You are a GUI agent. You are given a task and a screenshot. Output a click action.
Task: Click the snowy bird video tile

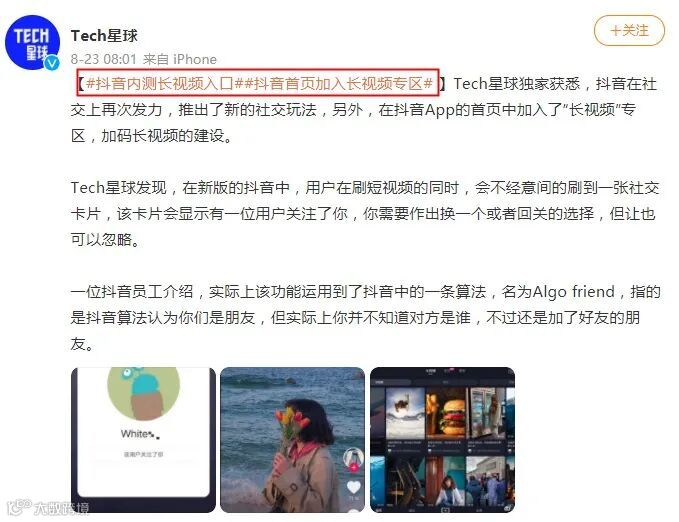(405, 414)
